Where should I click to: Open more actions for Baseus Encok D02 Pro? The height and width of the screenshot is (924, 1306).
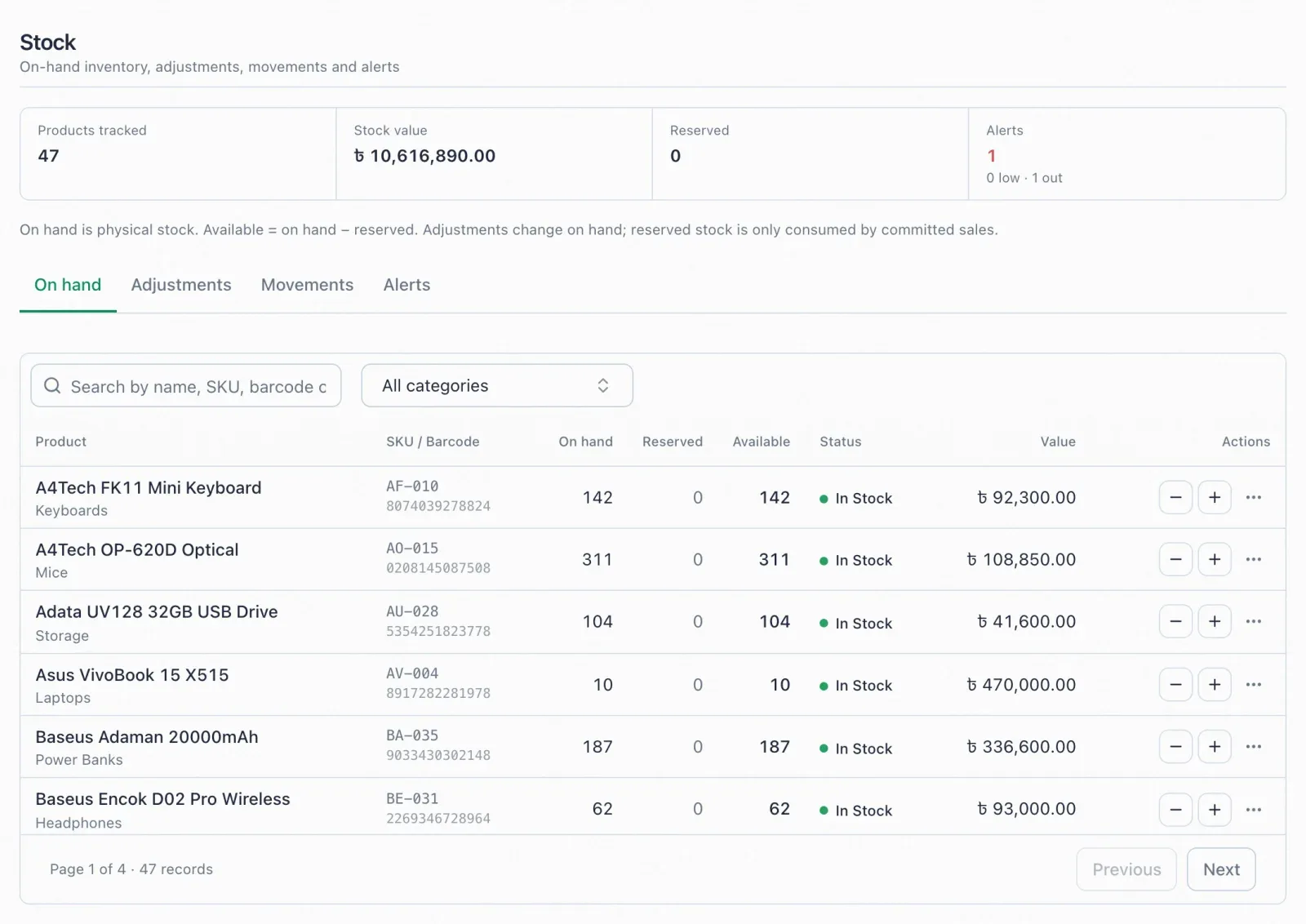point(1254,809)
